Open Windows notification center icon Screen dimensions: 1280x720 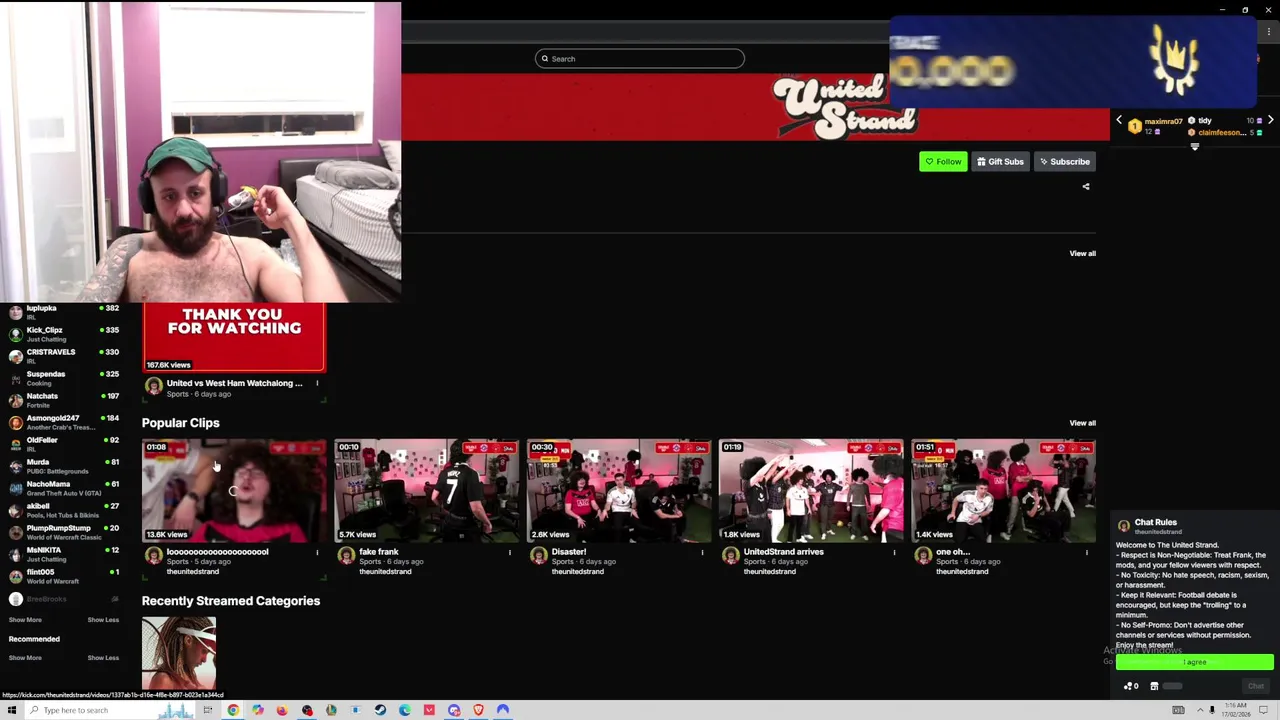click(x=1263, y=710)
